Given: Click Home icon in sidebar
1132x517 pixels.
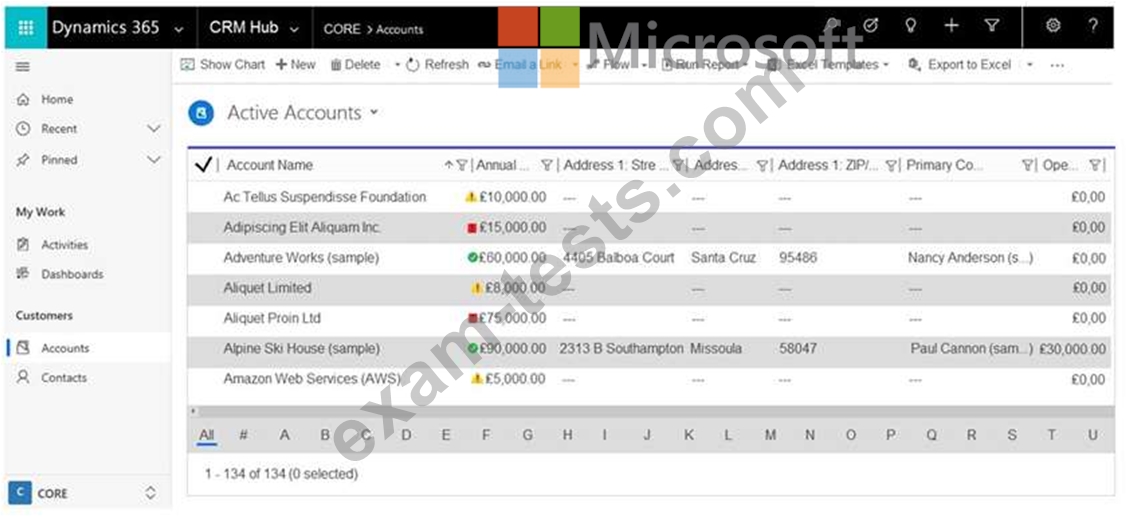Looking at the screenshot, I should tap(23, 100).
